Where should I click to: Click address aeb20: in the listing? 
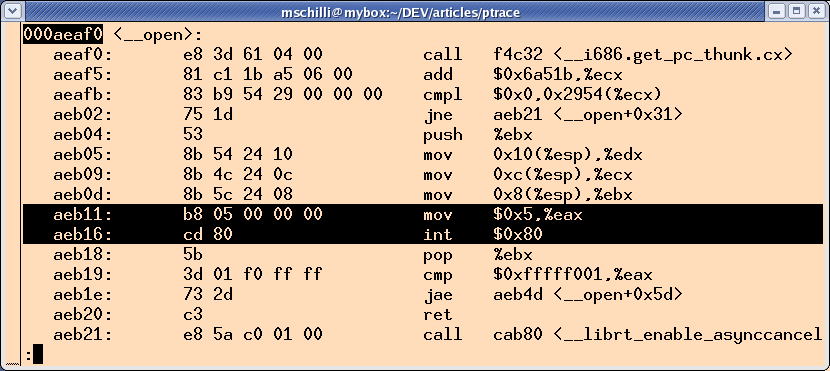(x=83, y=314)
